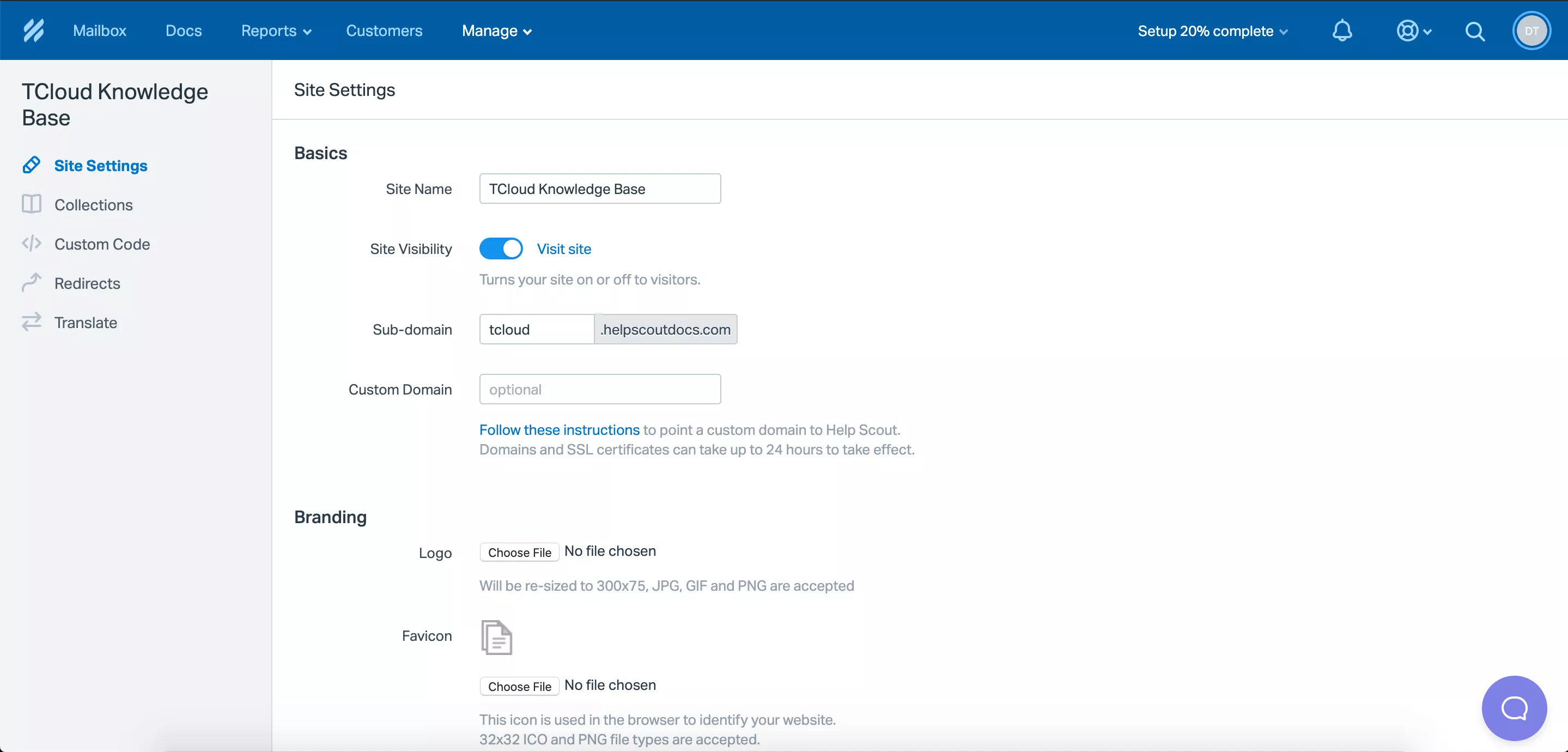This screenshot has height=752, width=1568.
Task: Select Site Settings in sidebar
Action: click(100, 166)
